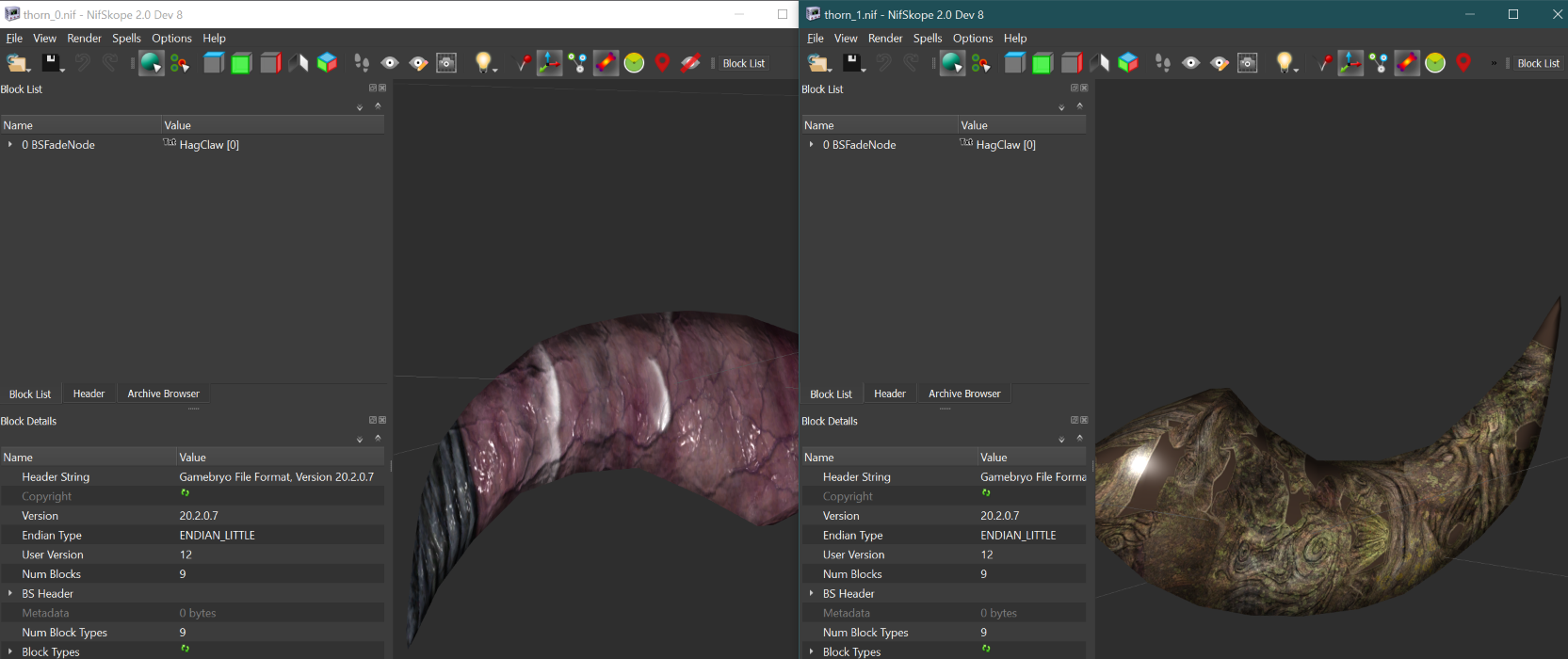Click the flip view icon in thorn_1
The width and height of the screenshot is (1568, 659).
coord(1100,63)
